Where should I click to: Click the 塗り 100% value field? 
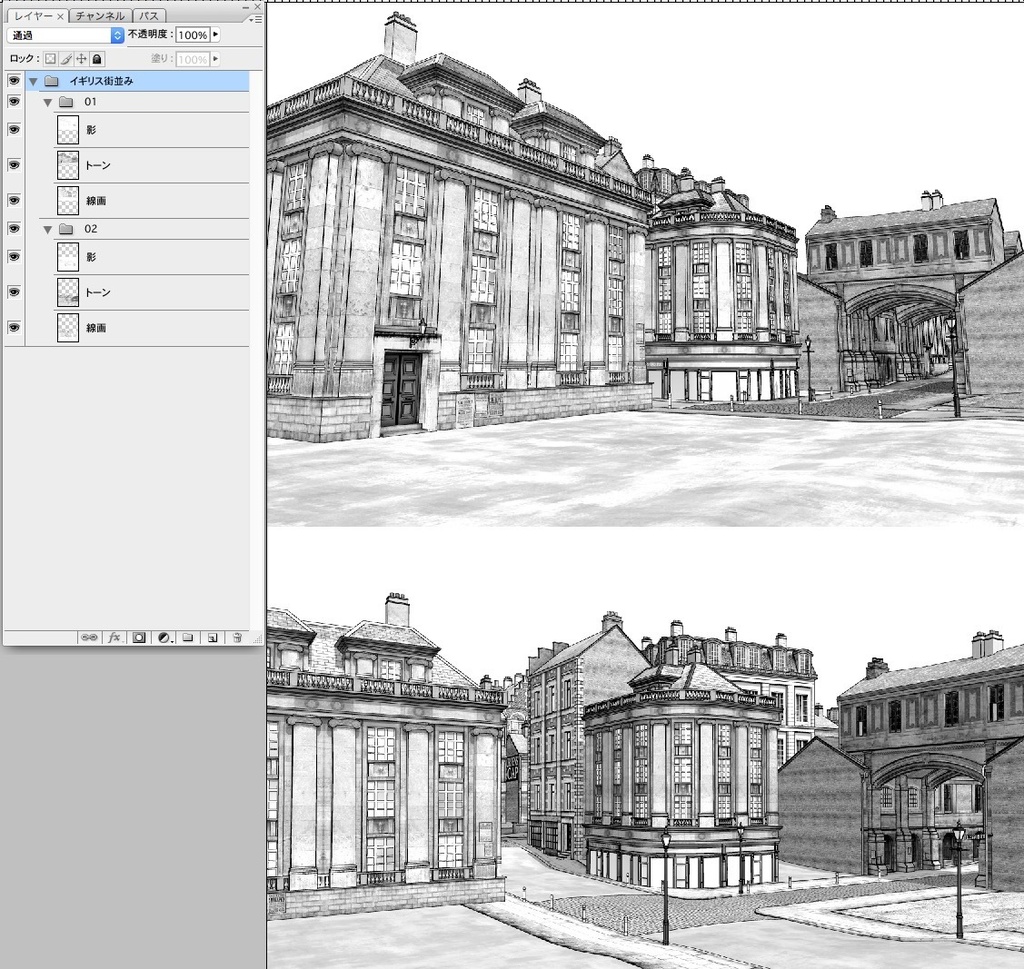(193, 59)
